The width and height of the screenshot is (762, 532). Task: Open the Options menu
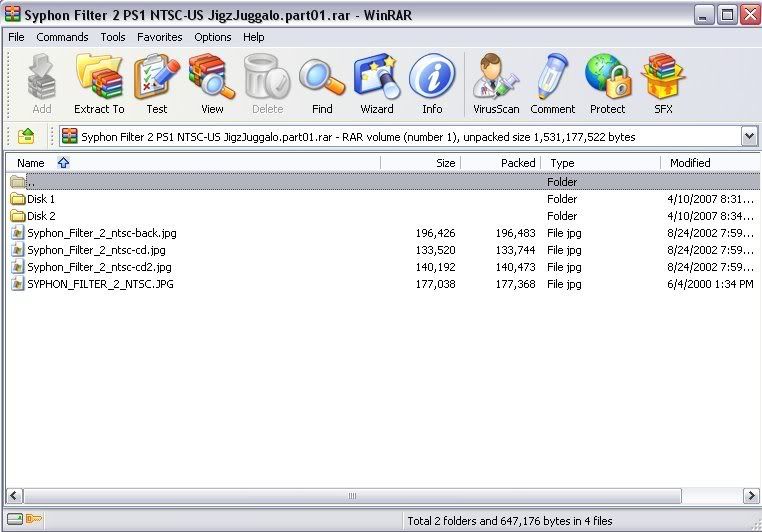tap(212, 37)
